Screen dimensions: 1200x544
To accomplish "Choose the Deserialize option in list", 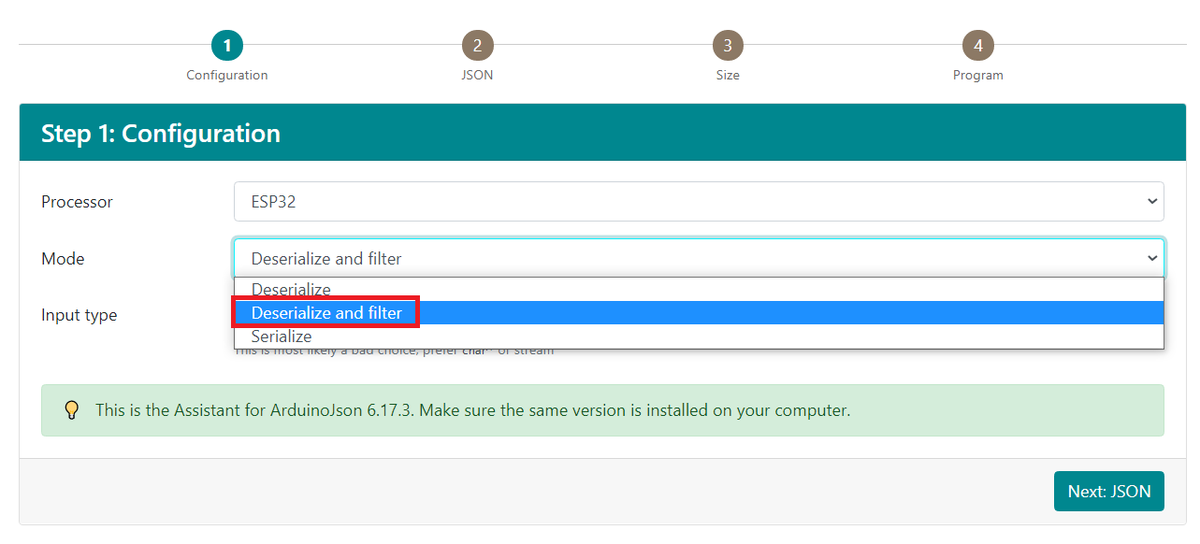I will pos(699,290).
